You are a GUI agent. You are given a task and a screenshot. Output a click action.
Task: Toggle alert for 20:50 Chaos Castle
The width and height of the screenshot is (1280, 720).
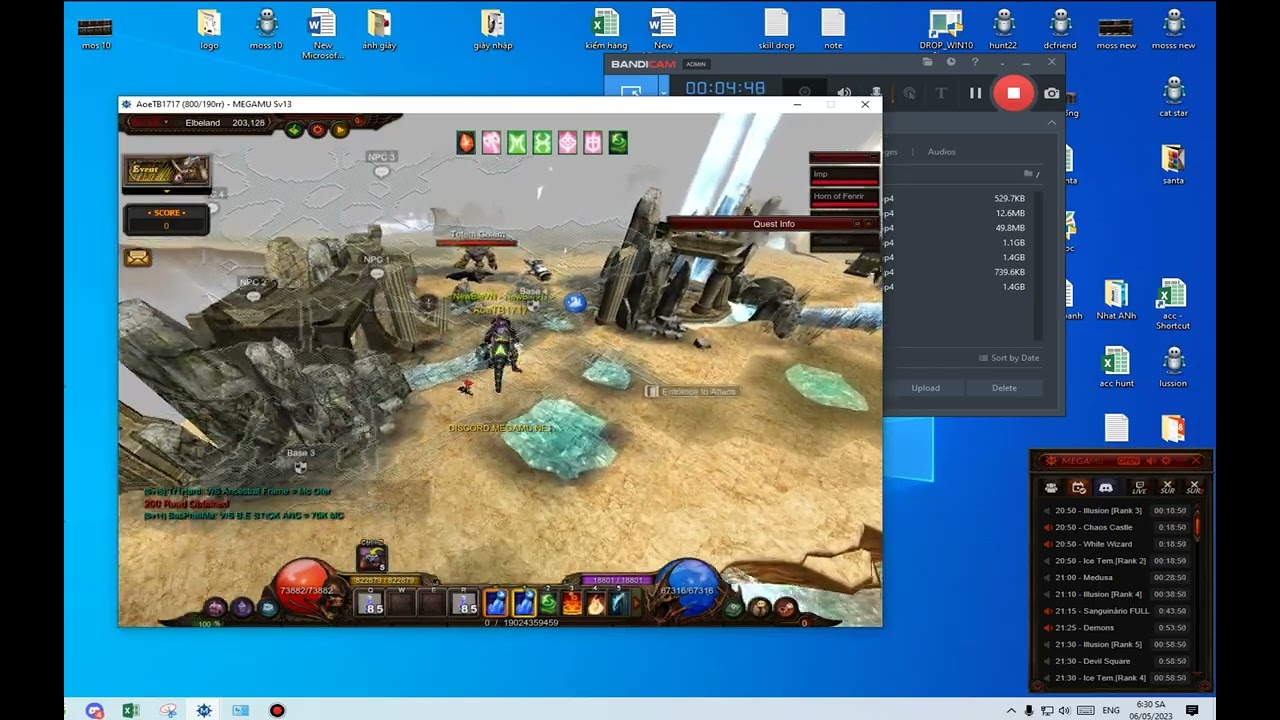(1047, 527)
